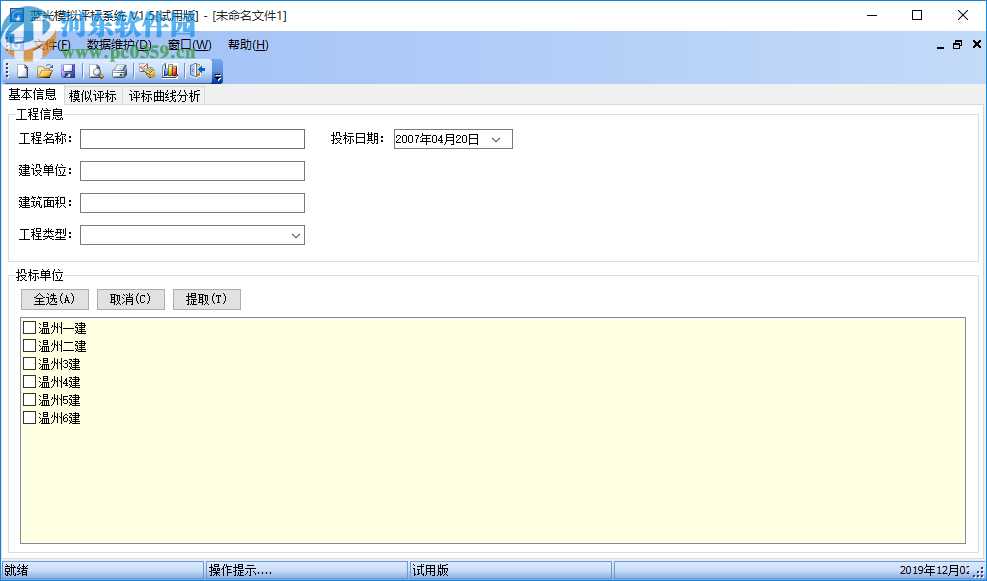Viewport: 987px width, 581px height.
Task: Open the toolbar options chevron
Action: [x=216, y=76]
